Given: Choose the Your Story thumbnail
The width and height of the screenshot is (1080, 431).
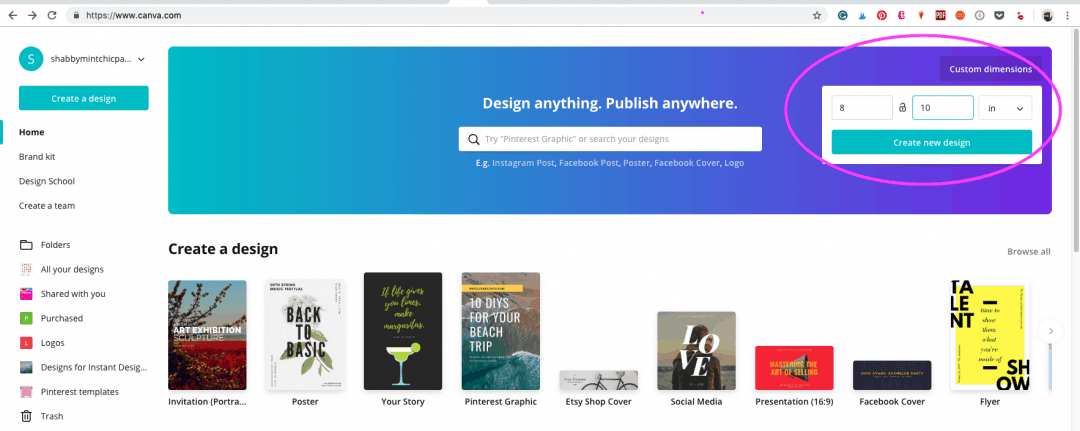Looking at the screenshot, I should point(403,331).
